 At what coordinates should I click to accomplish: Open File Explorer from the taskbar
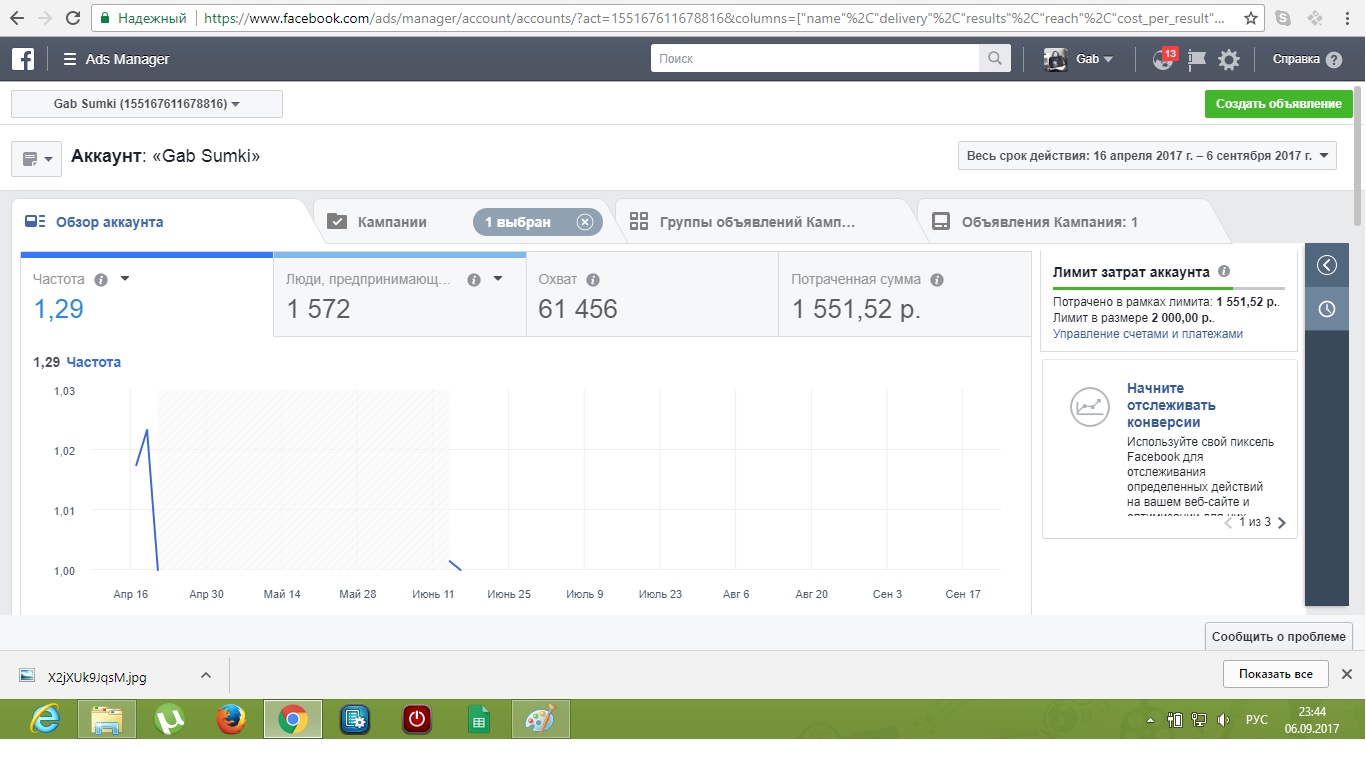[x=107, y=719]
